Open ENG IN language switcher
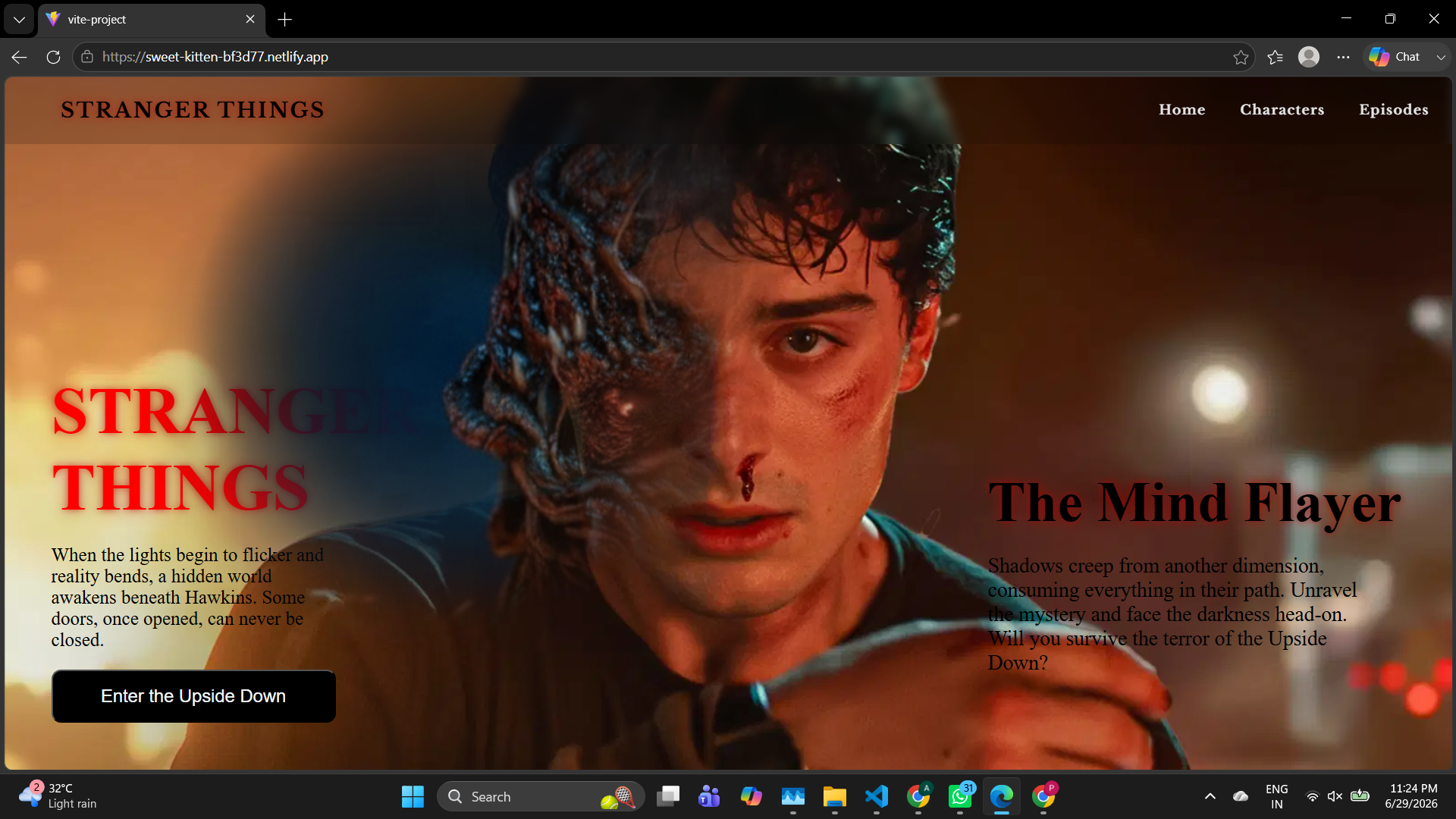Viewport: 1456px width, 819px height. coord(1277,796)
